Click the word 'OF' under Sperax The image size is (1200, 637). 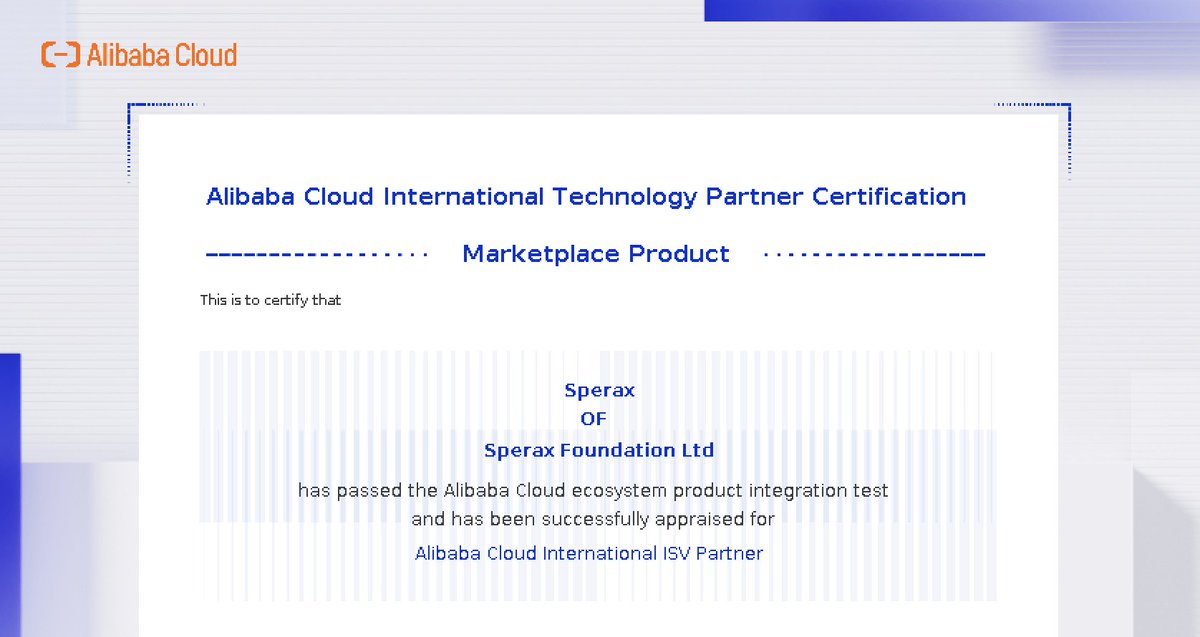[593, 419]
